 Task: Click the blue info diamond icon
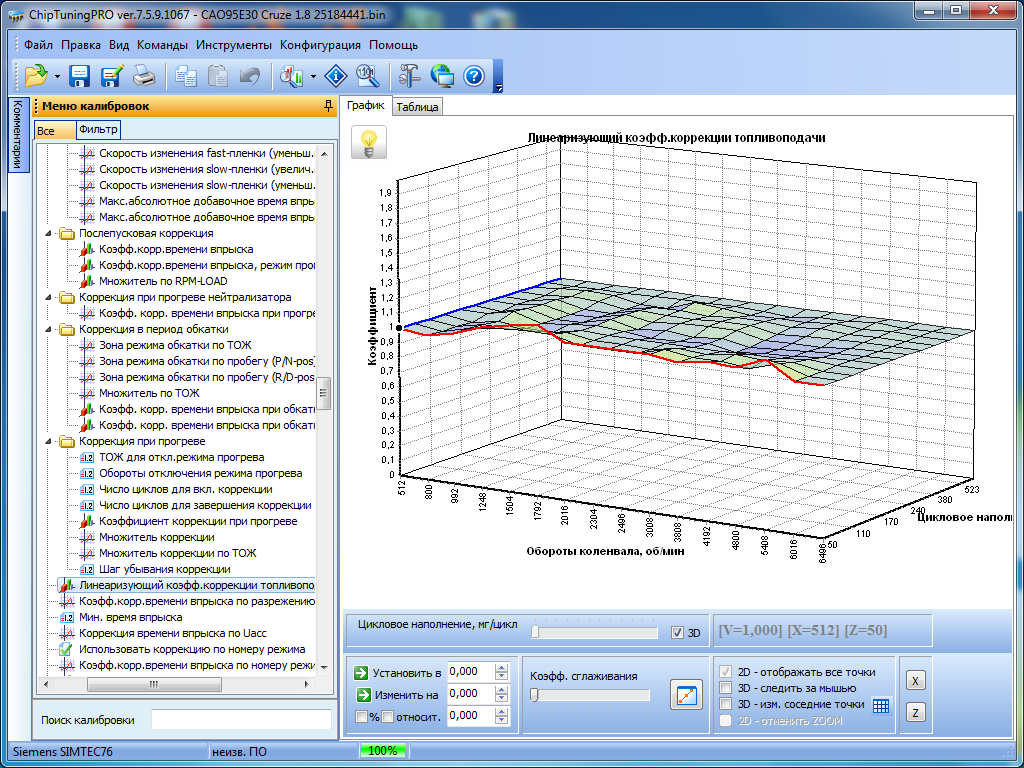coord(336,75)
